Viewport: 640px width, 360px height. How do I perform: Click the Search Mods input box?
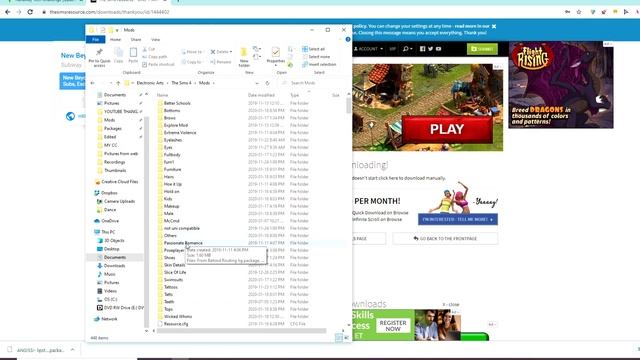[312, 83]
